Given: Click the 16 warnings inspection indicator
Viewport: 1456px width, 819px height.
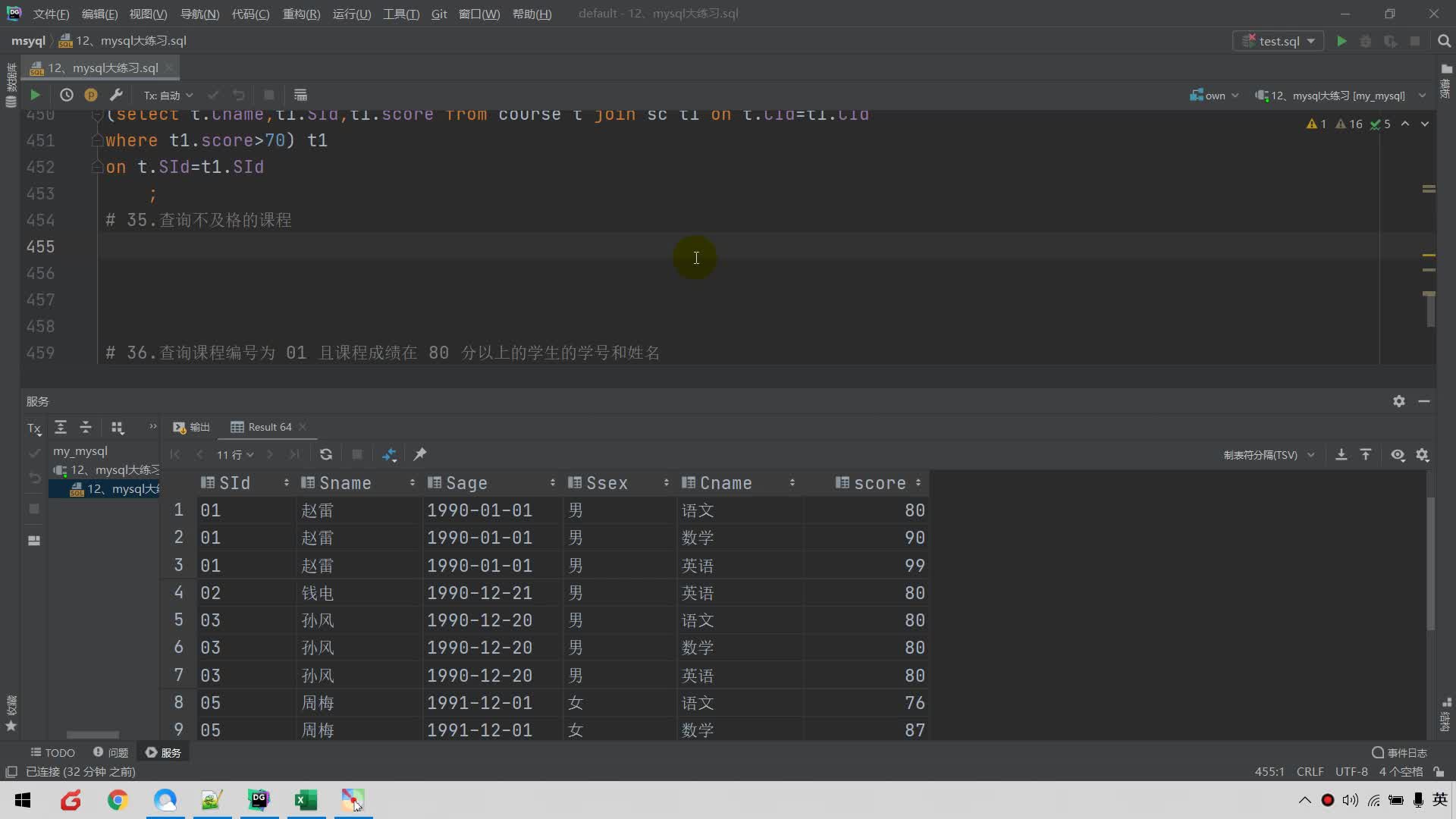Looking at the screenshot, I should pos(1348,124).
